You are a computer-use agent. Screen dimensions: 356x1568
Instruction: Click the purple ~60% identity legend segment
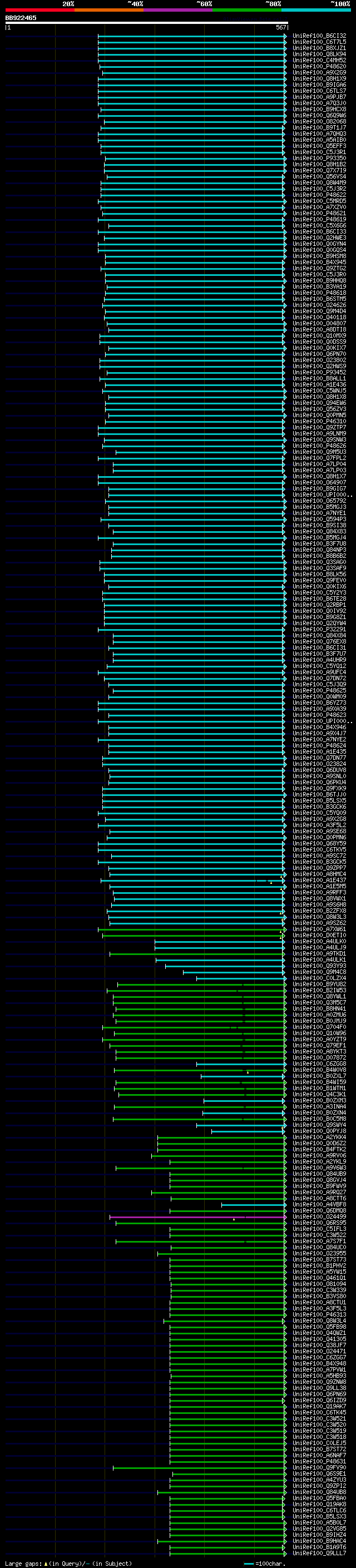[177, 10]
